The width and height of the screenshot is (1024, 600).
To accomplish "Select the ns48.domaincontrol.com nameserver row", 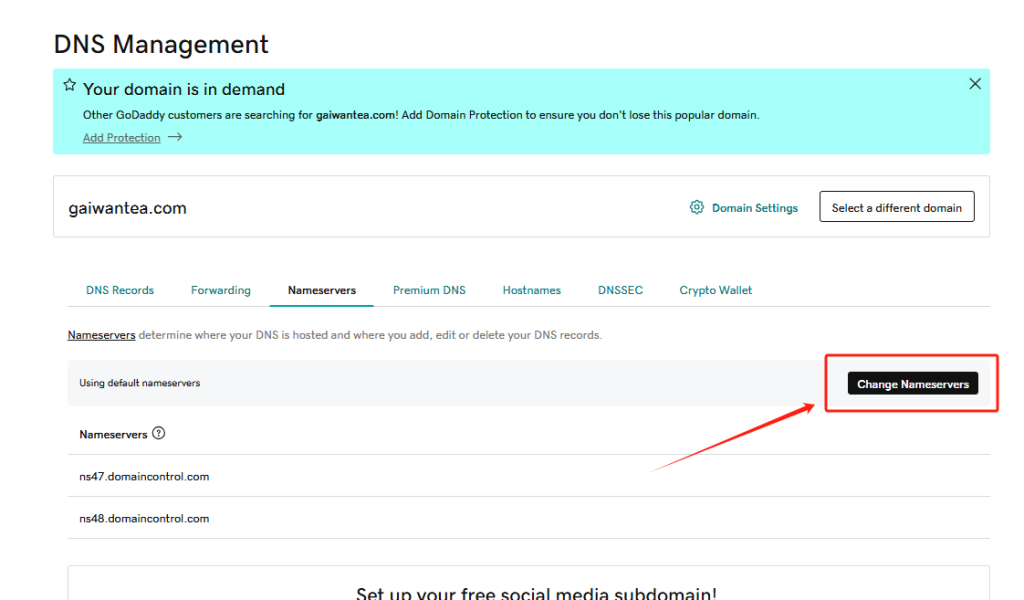I will [144, 519].
